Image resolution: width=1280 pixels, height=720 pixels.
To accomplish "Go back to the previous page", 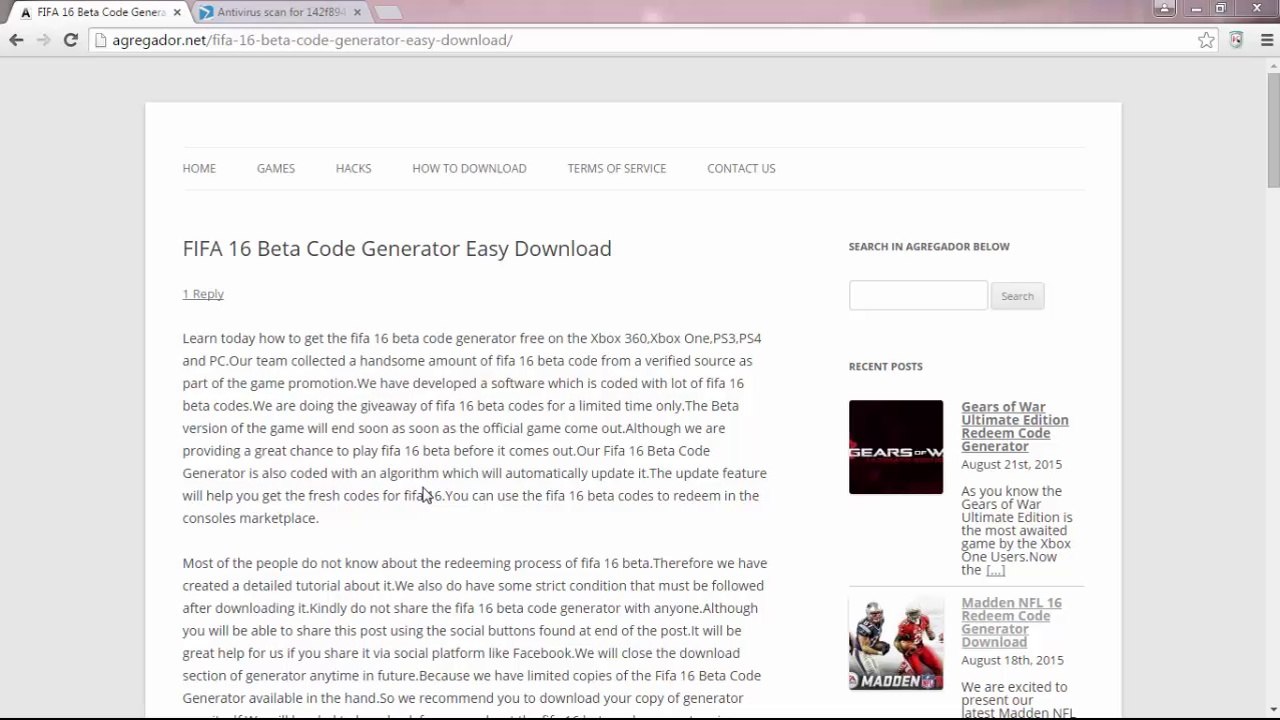I will [16, 40].
